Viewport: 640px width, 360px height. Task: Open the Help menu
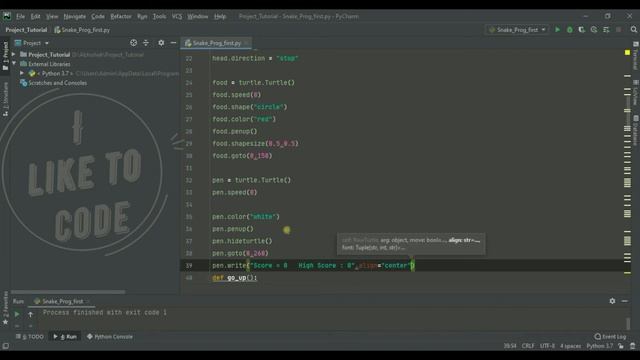pyautogui.click(x=220, y=16)
